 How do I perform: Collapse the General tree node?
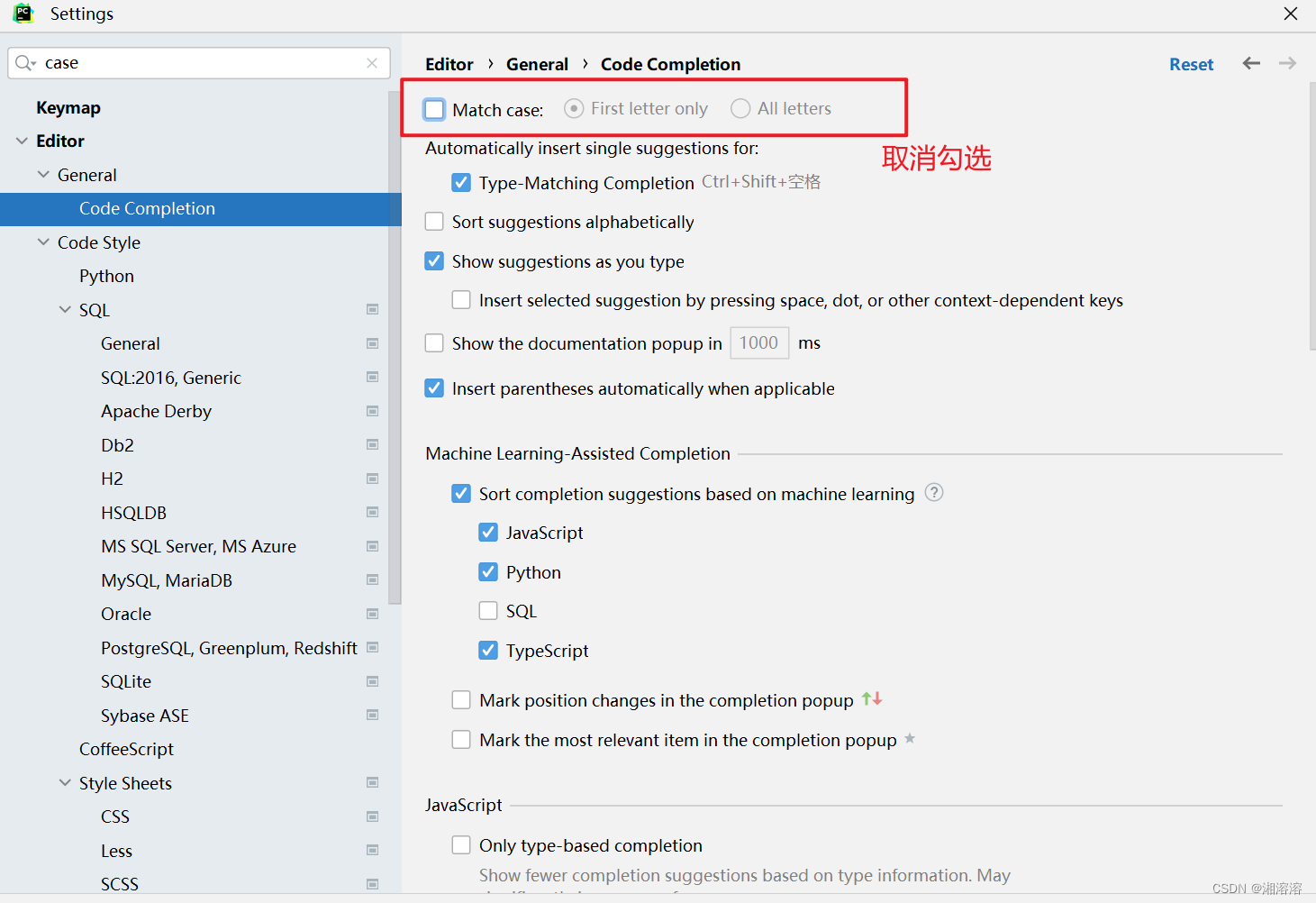point(43,174)
